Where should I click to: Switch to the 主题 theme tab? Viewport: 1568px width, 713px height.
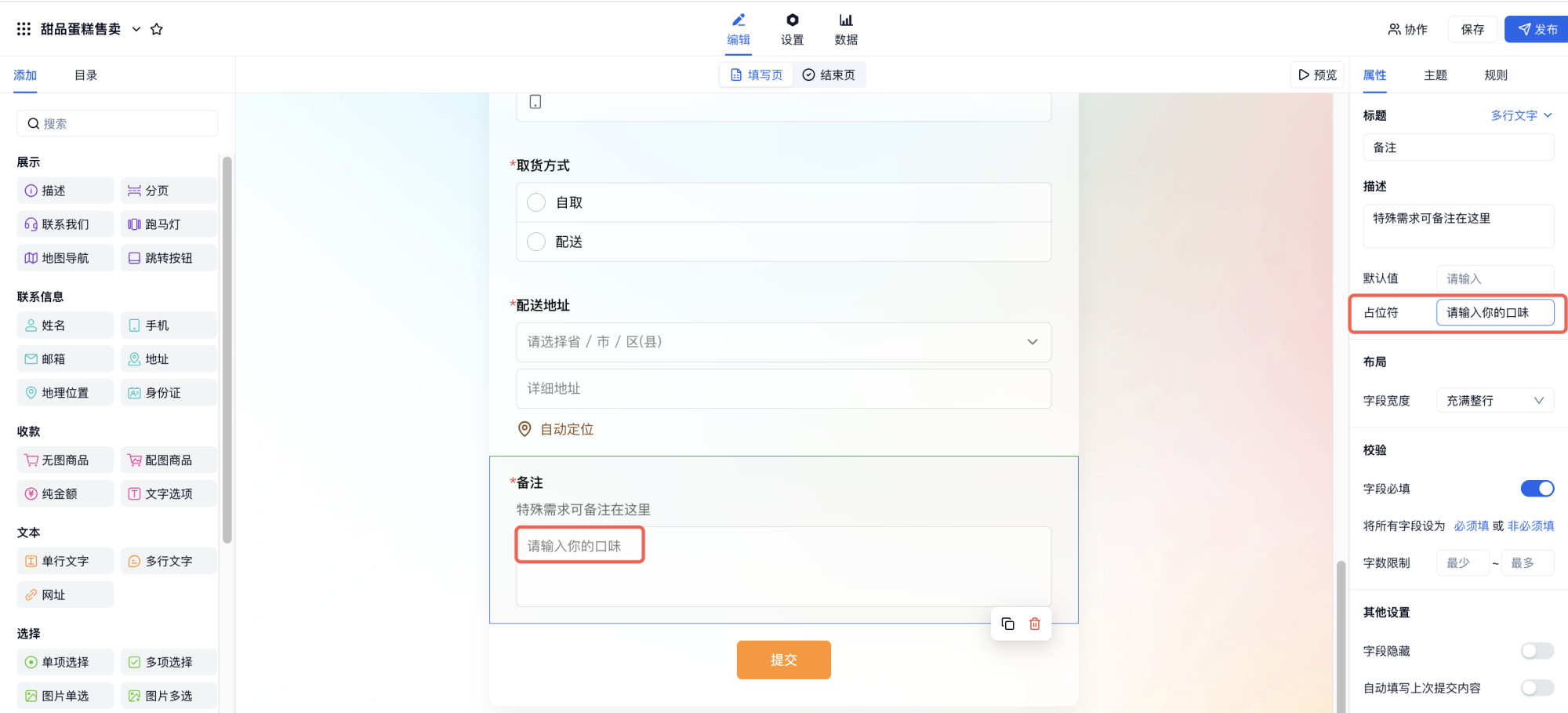(x=1436, y=75)
